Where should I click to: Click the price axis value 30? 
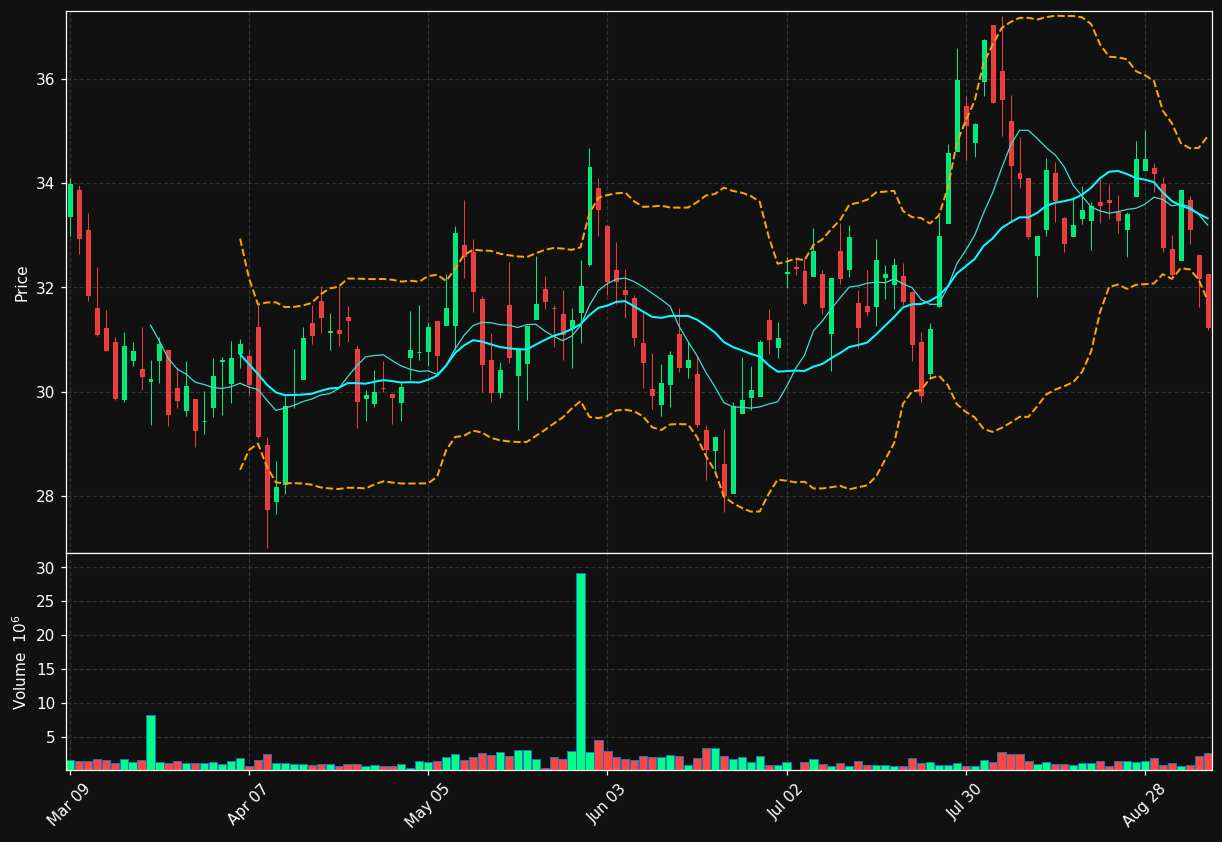pyautogui.click(x=48, y=392)
